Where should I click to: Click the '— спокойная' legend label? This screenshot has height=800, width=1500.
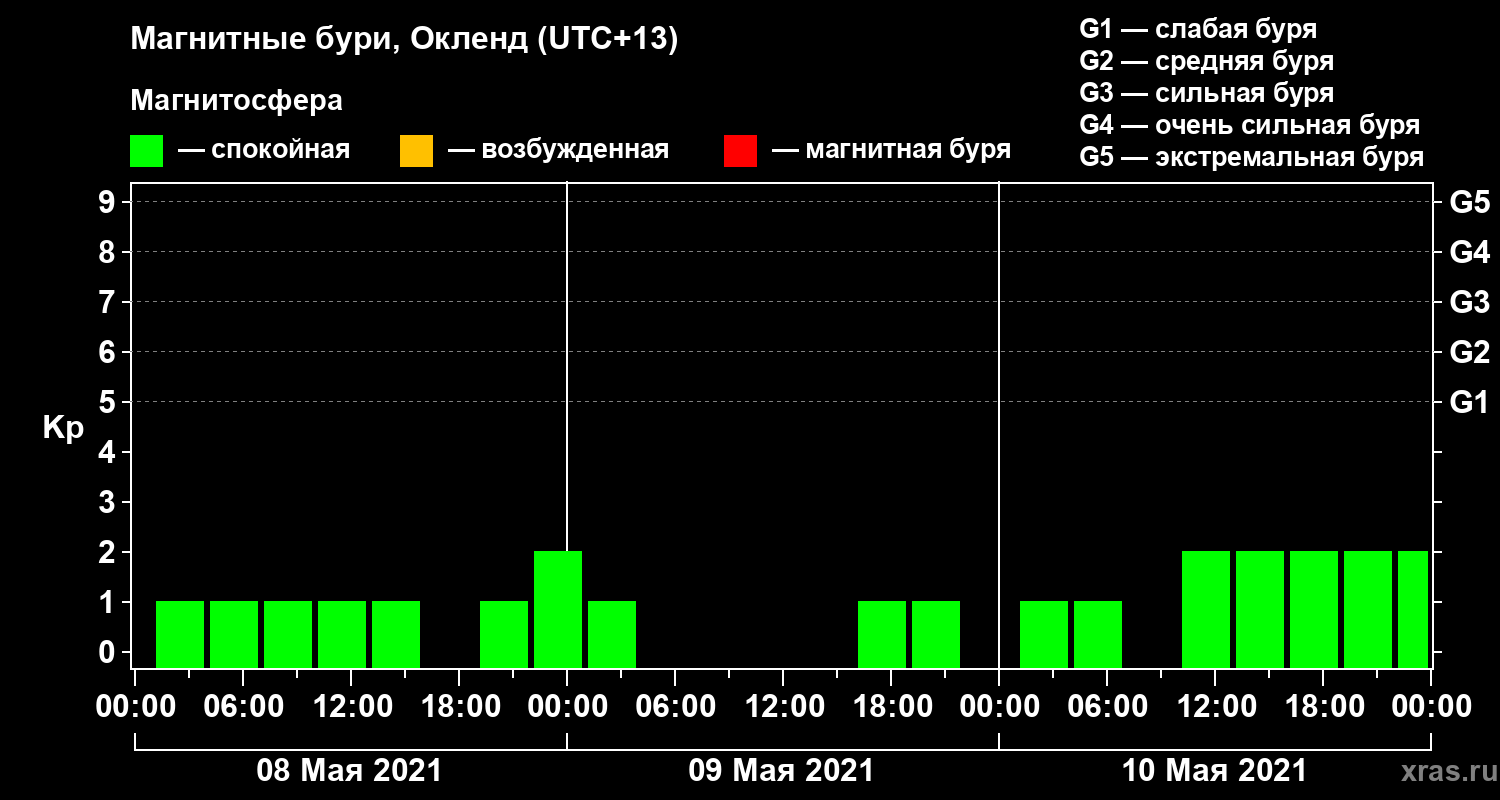coord(264,150)
